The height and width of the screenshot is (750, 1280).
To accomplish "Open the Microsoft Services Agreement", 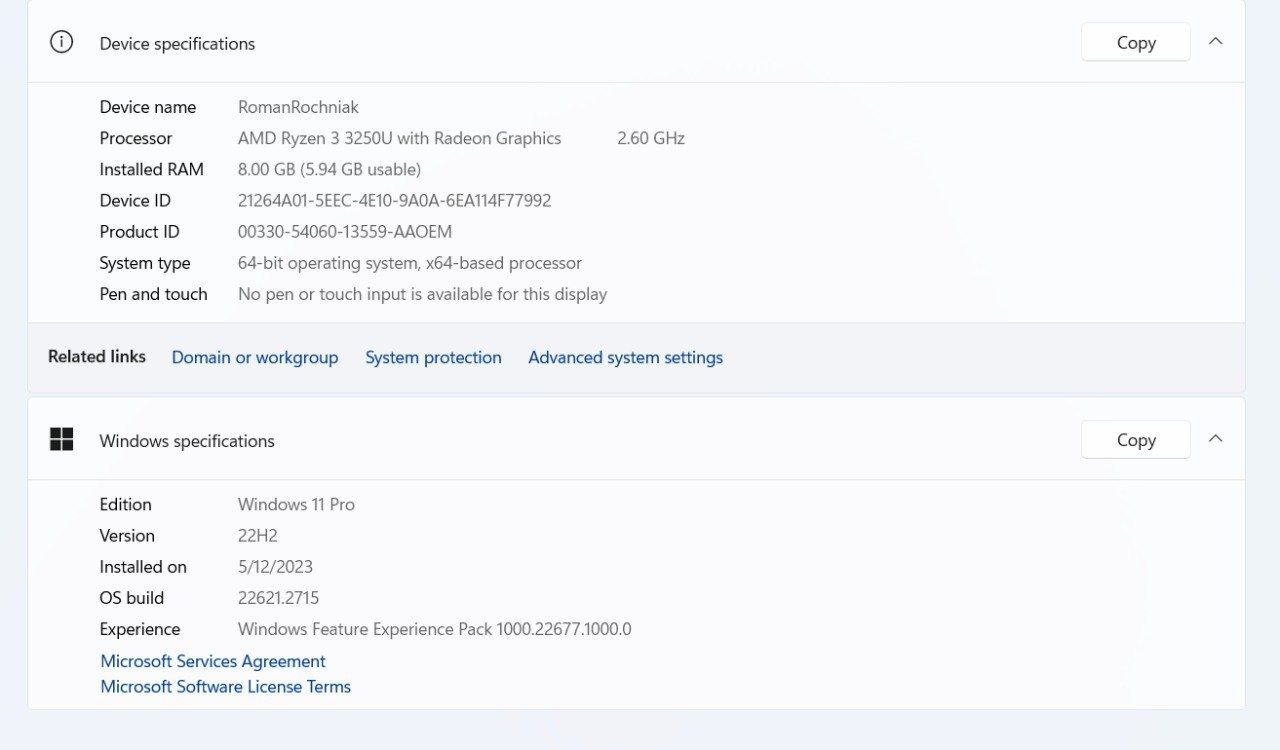I will pos(213,661).
